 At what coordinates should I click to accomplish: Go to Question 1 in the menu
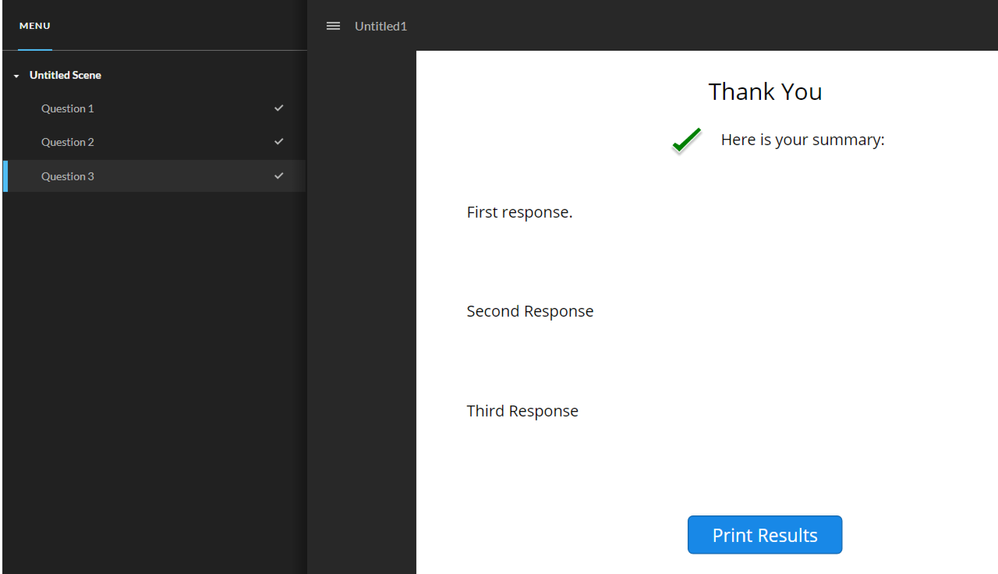pyautogui.click(x=67, y=108)
